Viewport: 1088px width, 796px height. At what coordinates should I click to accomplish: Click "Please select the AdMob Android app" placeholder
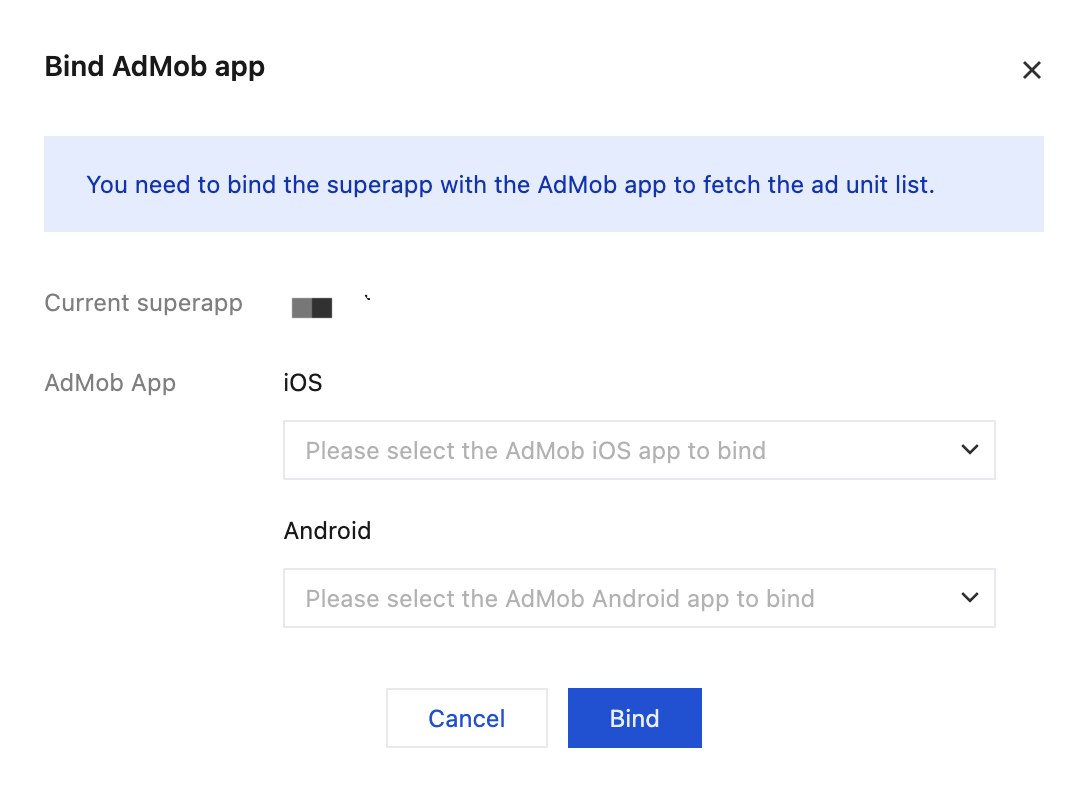pyautogui.click(x=560, y=599)
